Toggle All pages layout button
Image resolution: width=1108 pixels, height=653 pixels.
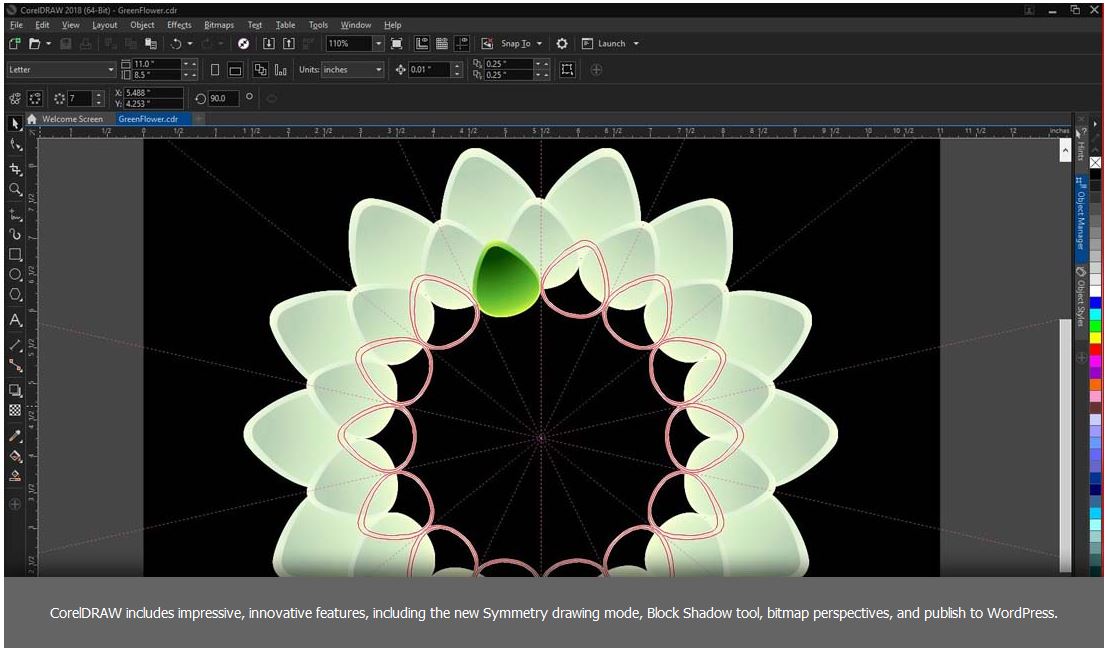tap(261, 70)
